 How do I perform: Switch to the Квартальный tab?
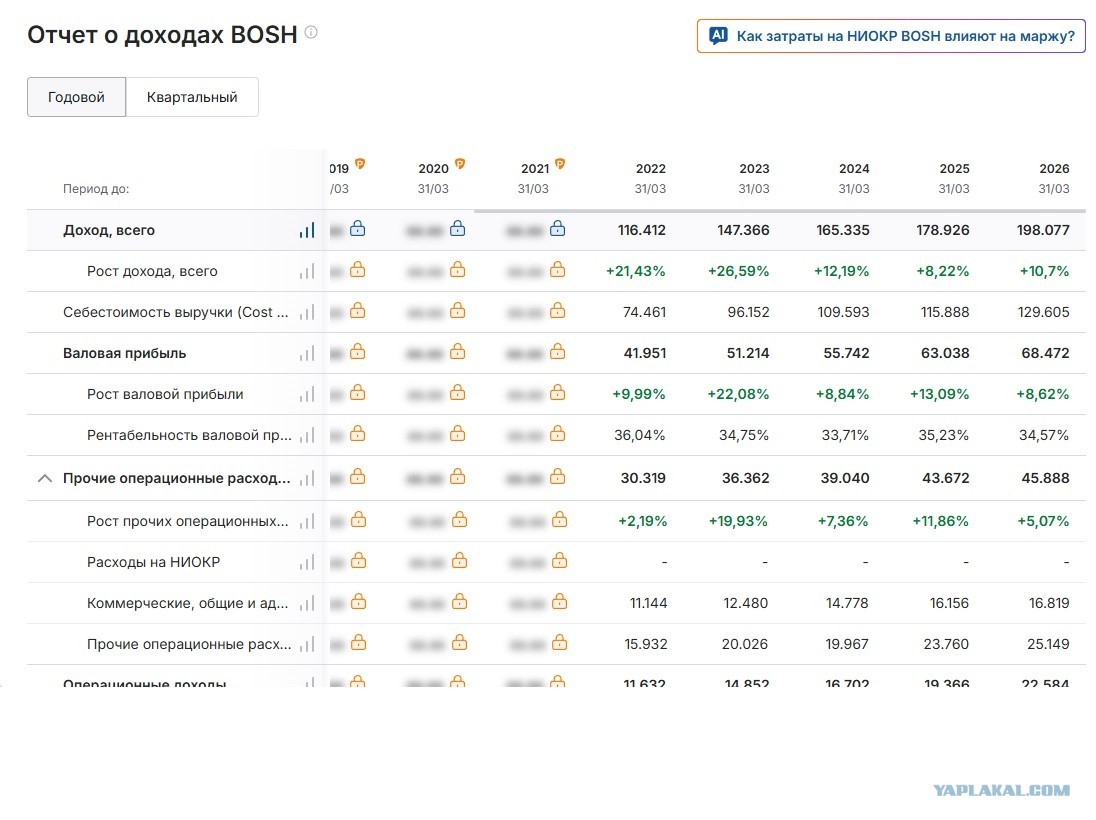pyautogui.click(x=192, y=97)
